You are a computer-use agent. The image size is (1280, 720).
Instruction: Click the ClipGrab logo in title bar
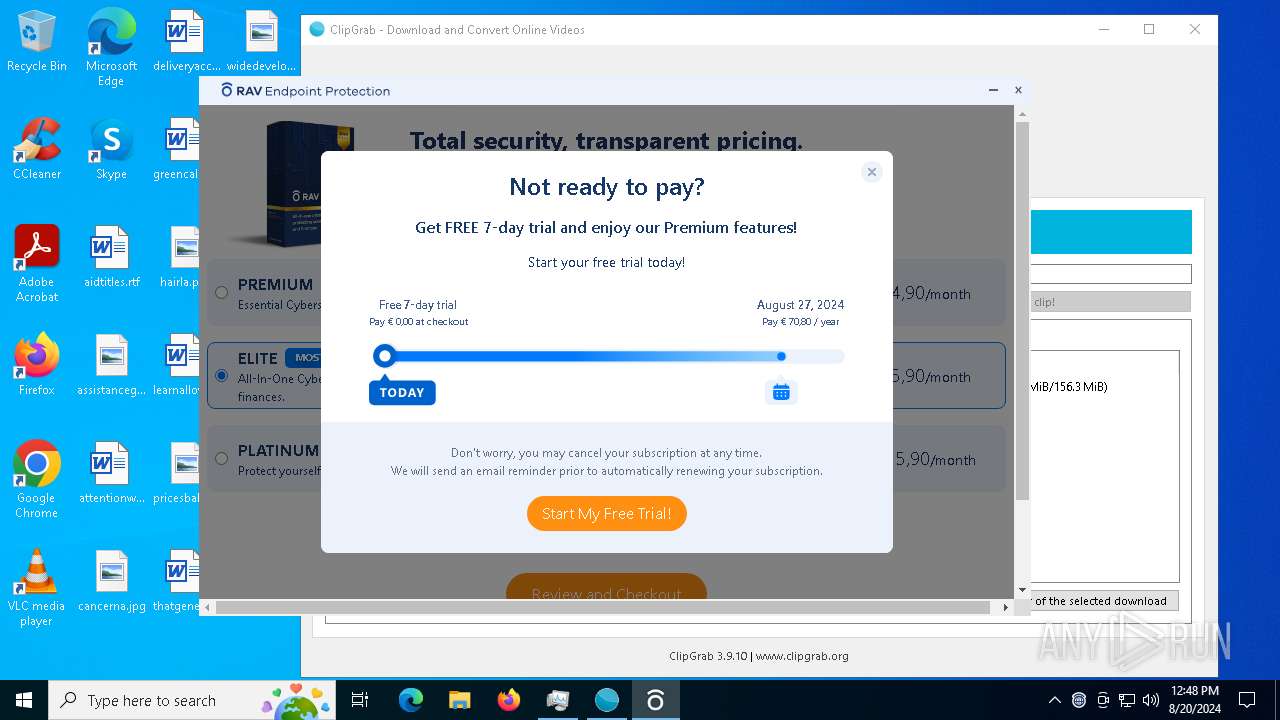click(x=317, y=29)
